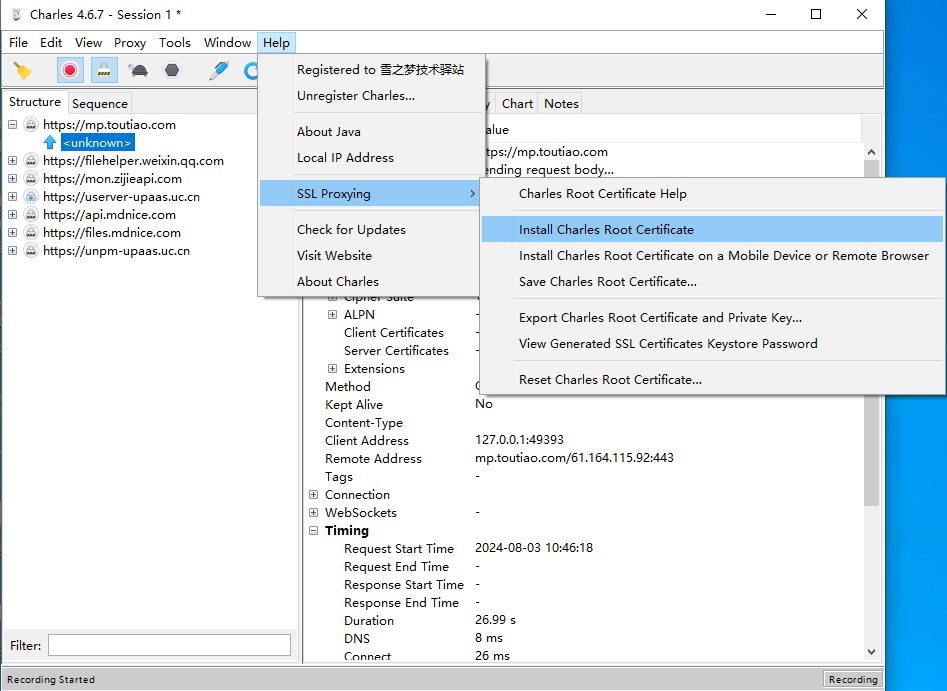Viewport: 947px width, 691px height.
Task: Click lightning icon beside userver-upaas.uc.cn host
Action: (x=31, y=197)
